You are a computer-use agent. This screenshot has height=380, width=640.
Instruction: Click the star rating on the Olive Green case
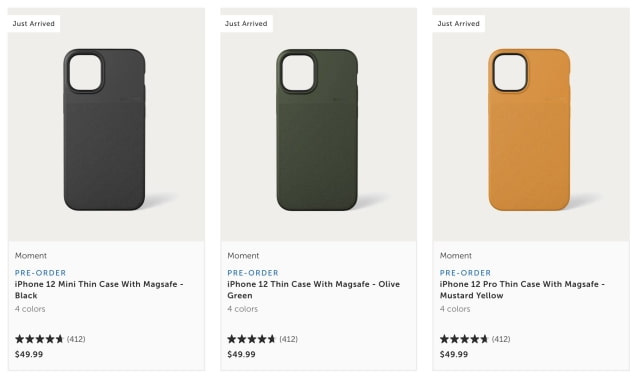point(252,339)
